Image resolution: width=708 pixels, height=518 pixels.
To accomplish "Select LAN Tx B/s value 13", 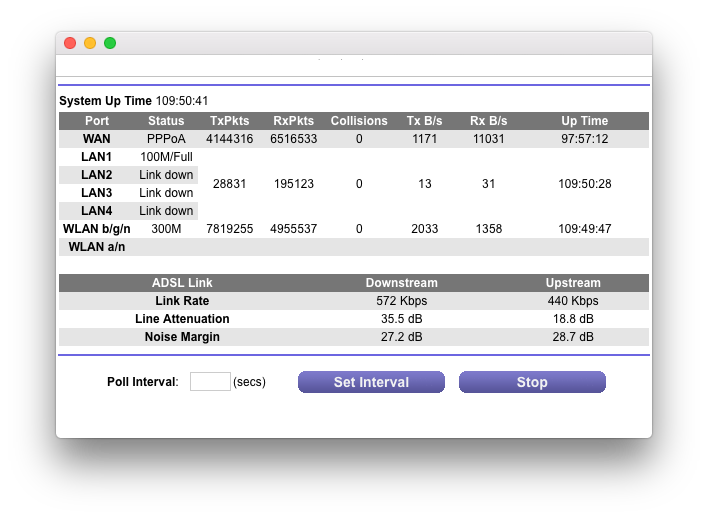I will click(x=424, y=184).
